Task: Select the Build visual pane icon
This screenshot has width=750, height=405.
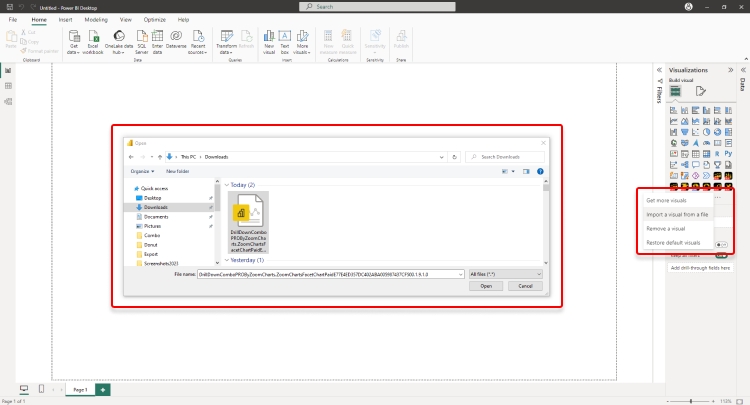Action: (675, 91)
